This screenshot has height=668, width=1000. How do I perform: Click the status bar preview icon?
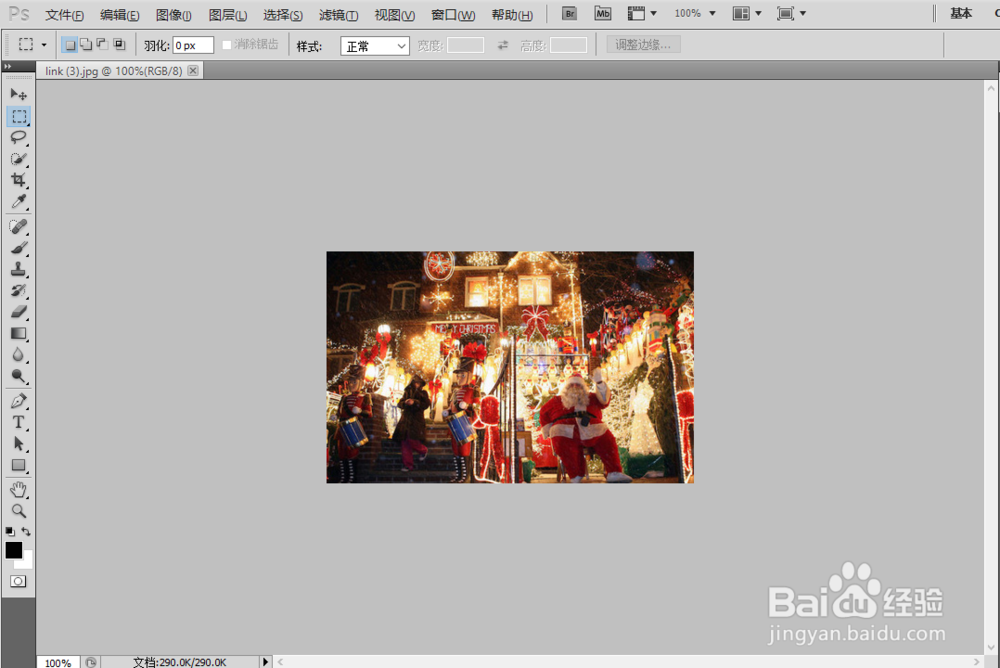[x=91, y=662]
